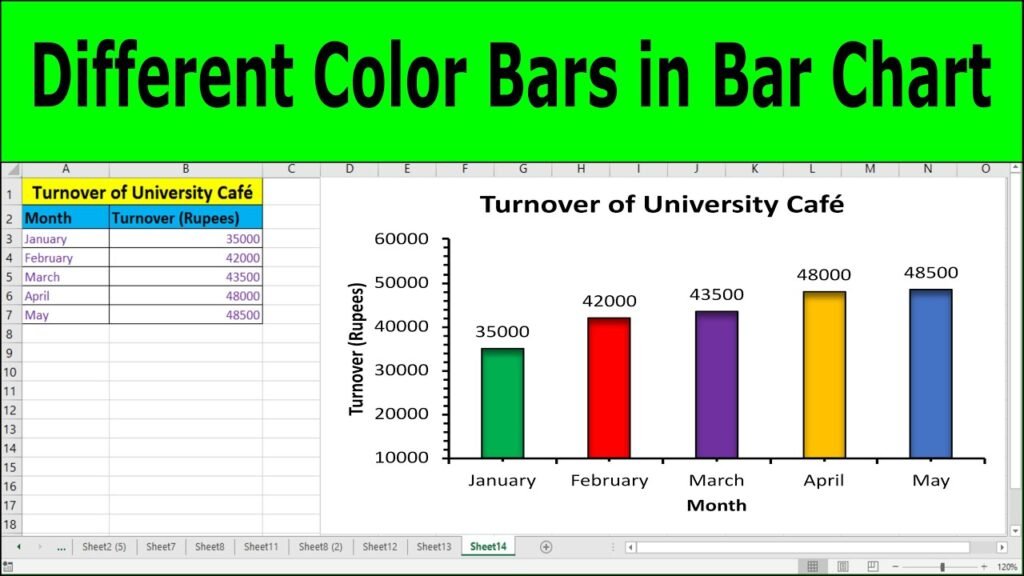
Task: Switch to Sheet8 (2) tab
Action: 319,547
